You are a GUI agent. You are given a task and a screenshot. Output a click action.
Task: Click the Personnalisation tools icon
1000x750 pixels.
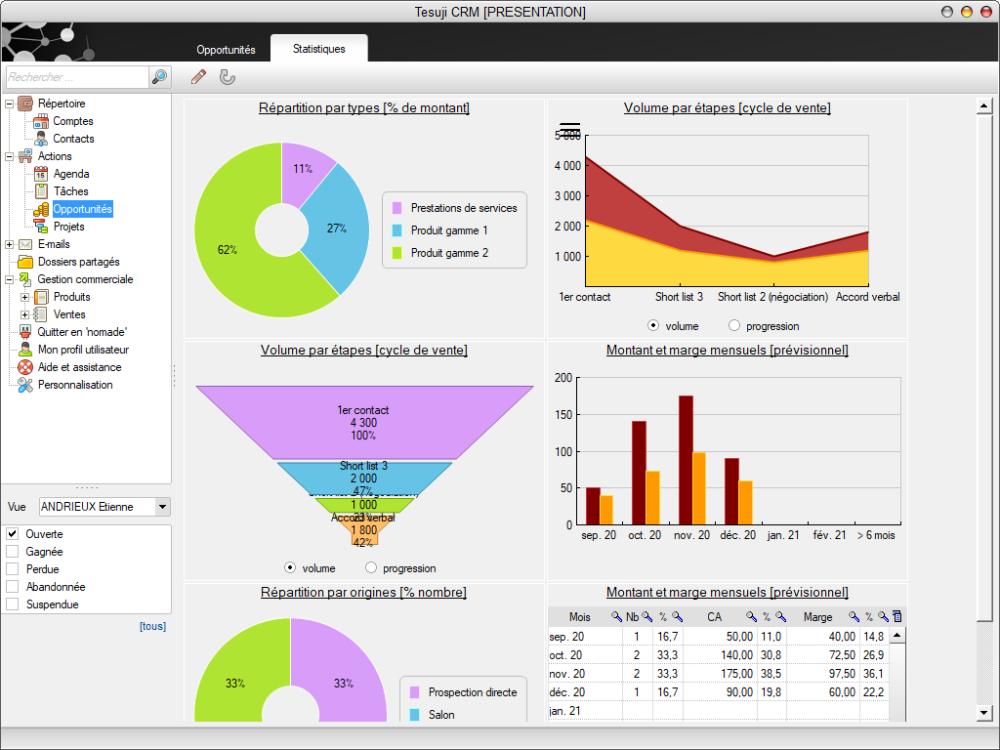pyautogui.click(x=26, y=385)
